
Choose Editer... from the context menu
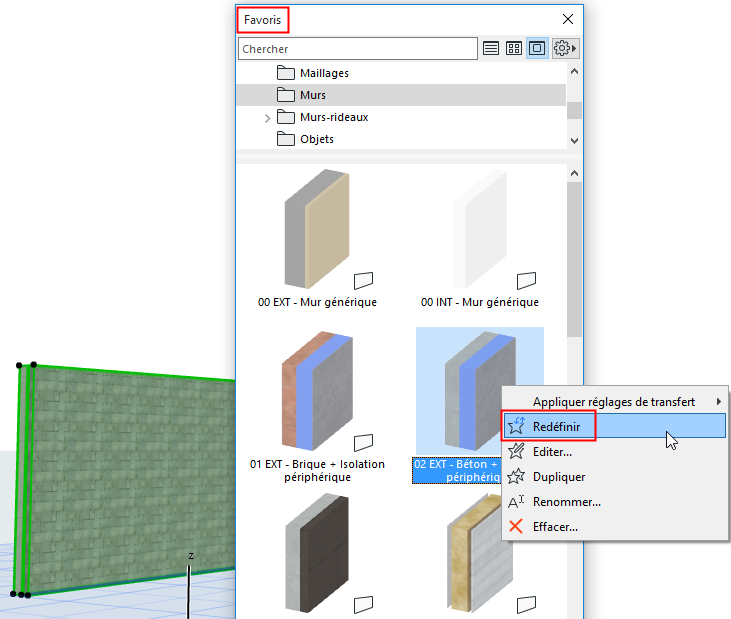point(615,451)
